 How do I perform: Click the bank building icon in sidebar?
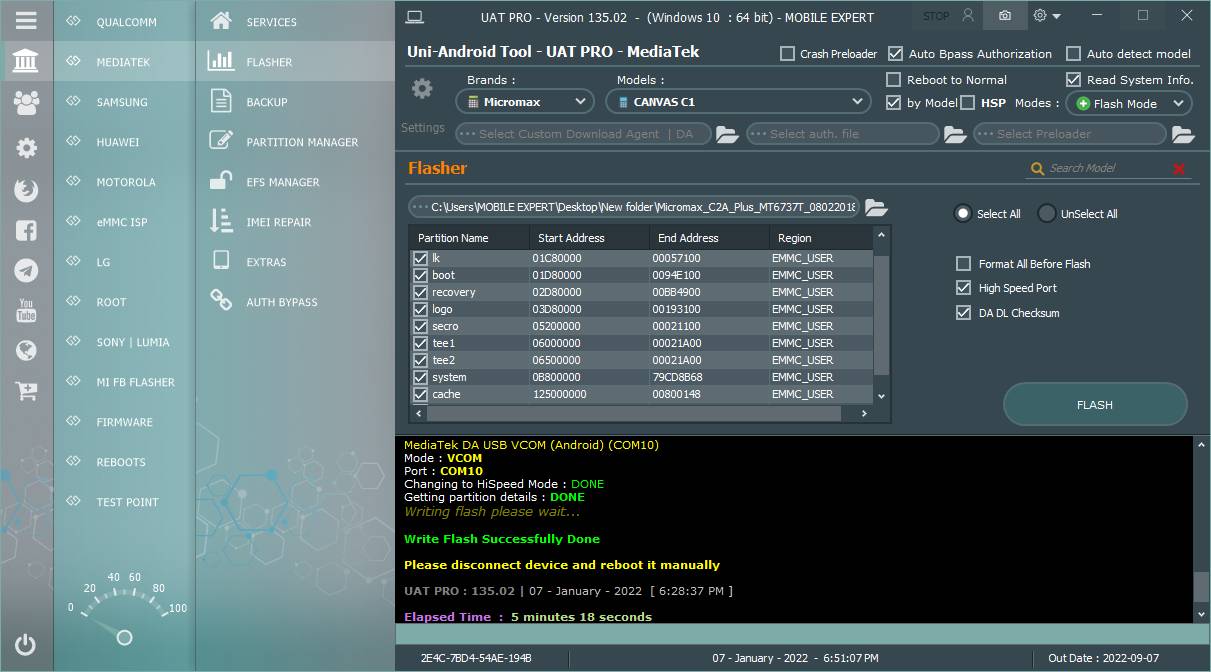26,61
